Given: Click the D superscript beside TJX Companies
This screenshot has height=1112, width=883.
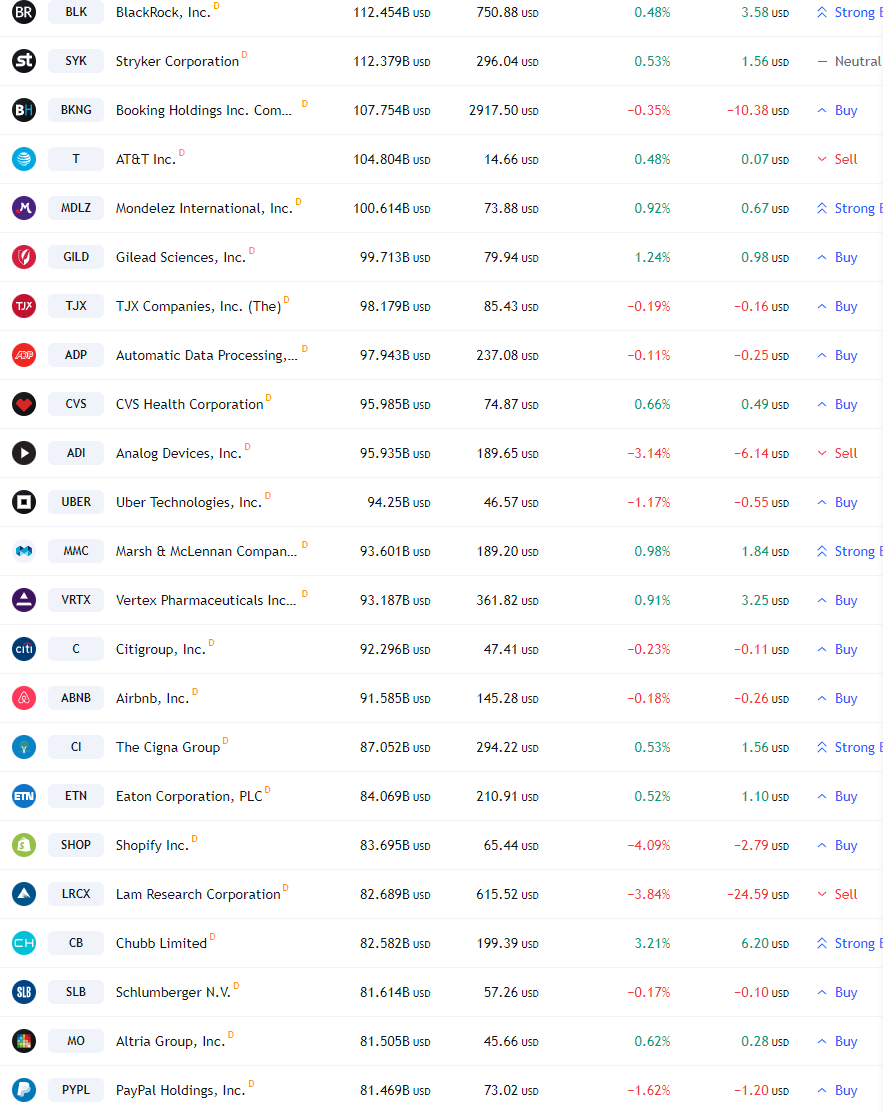Looking at the screenshot, I should coord(287,299).
